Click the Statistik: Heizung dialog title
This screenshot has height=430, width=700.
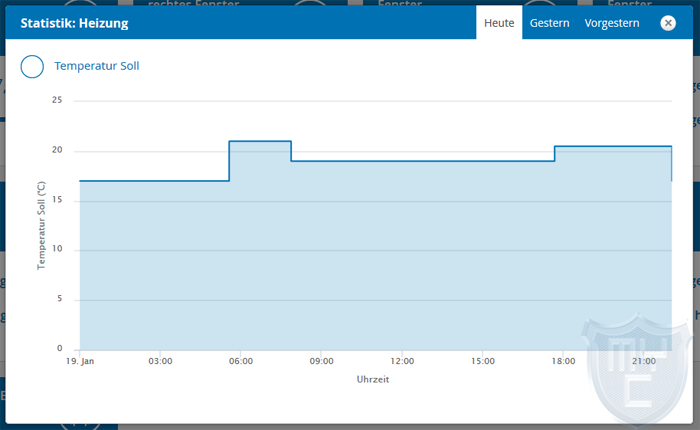74,23
